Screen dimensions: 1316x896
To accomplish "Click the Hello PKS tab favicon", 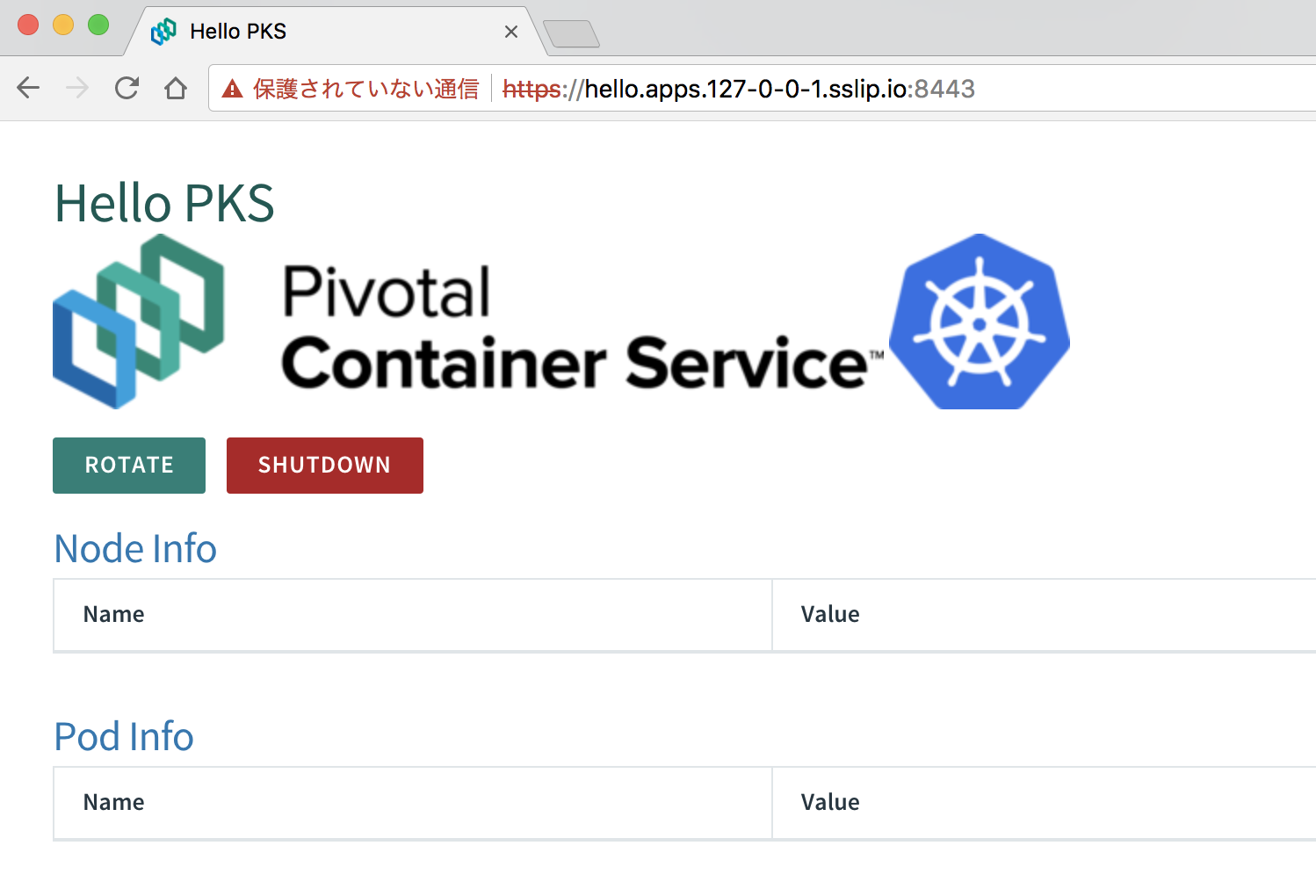I will click(163, 30).
